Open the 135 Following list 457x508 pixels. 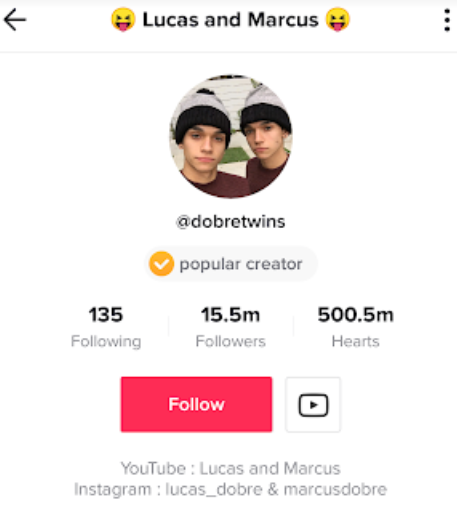[106, 327]
